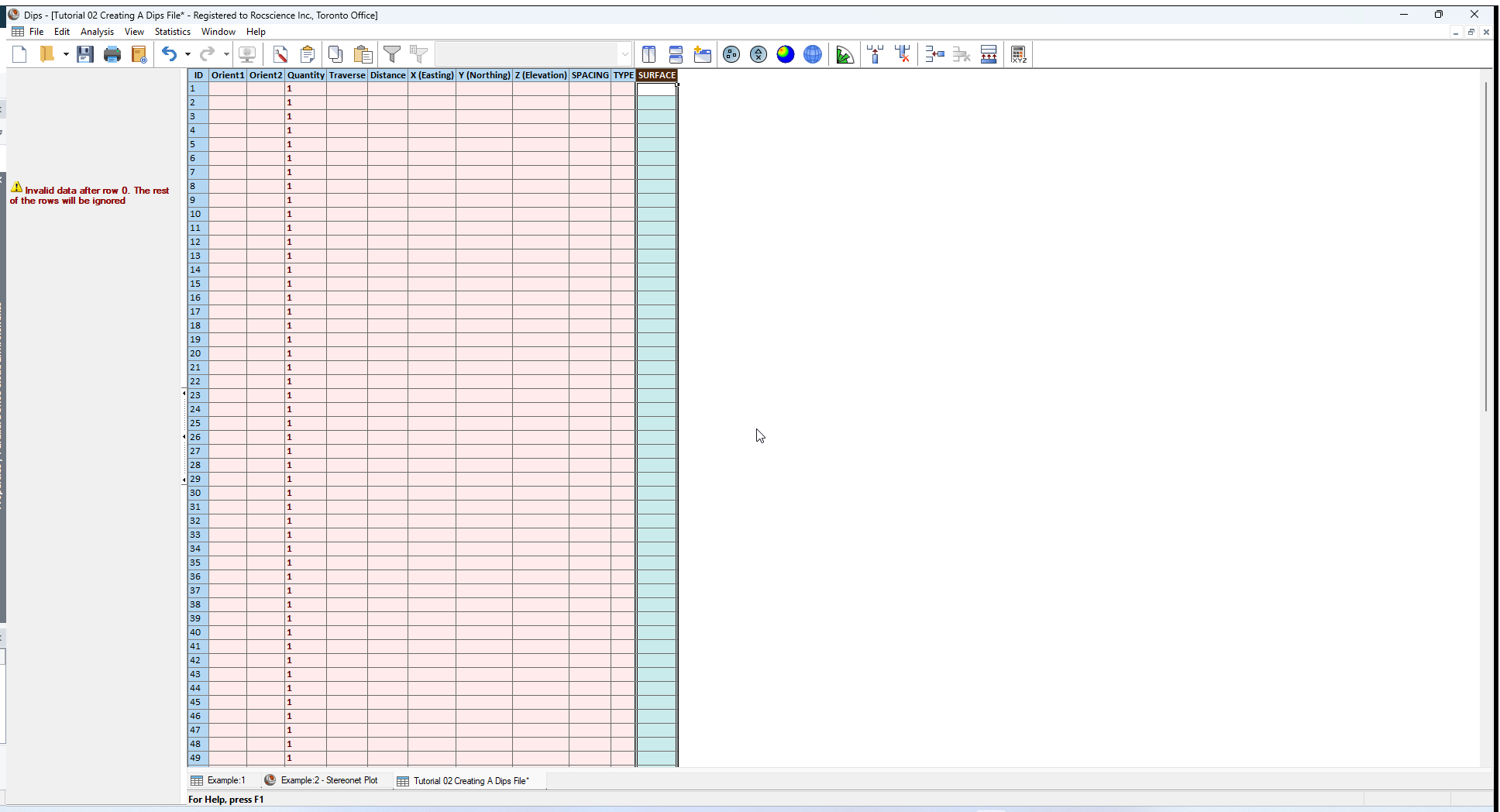The height and width of the screenshot is (812, 1500).
Task: Copy using the duplicate pages icon
Action: tap(335, 54)
